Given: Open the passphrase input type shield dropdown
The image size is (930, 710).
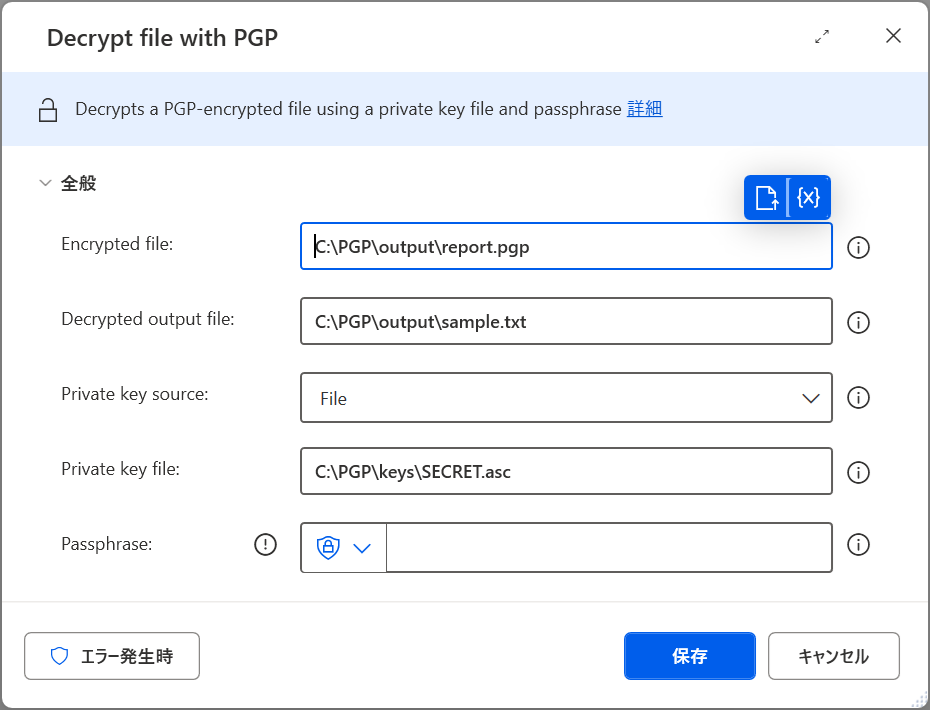Looking at the screenshot, I should [x=343, y=547].
